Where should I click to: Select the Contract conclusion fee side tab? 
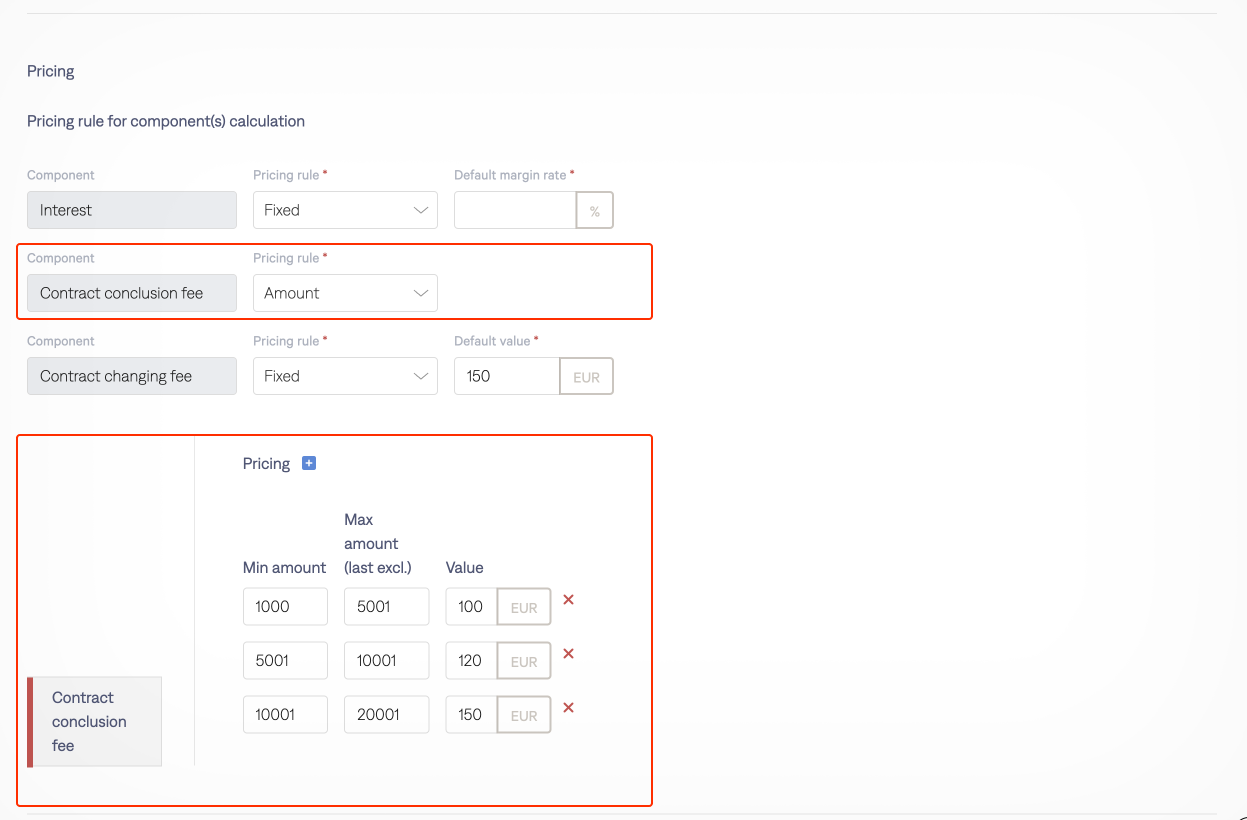point(95,722)
